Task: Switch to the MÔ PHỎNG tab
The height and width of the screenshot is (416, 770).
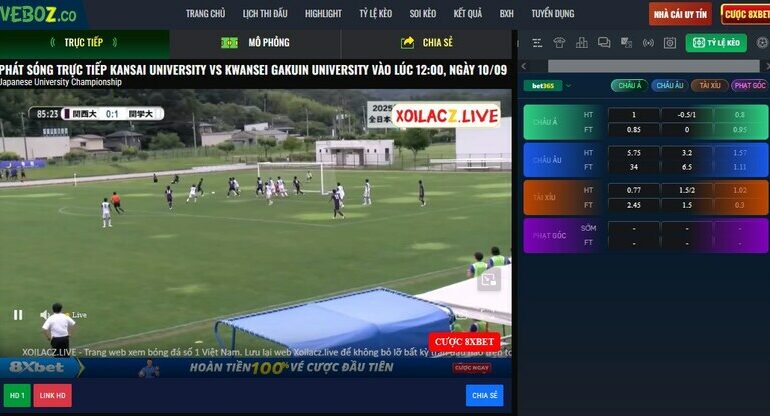Action: tap(256, 43)
